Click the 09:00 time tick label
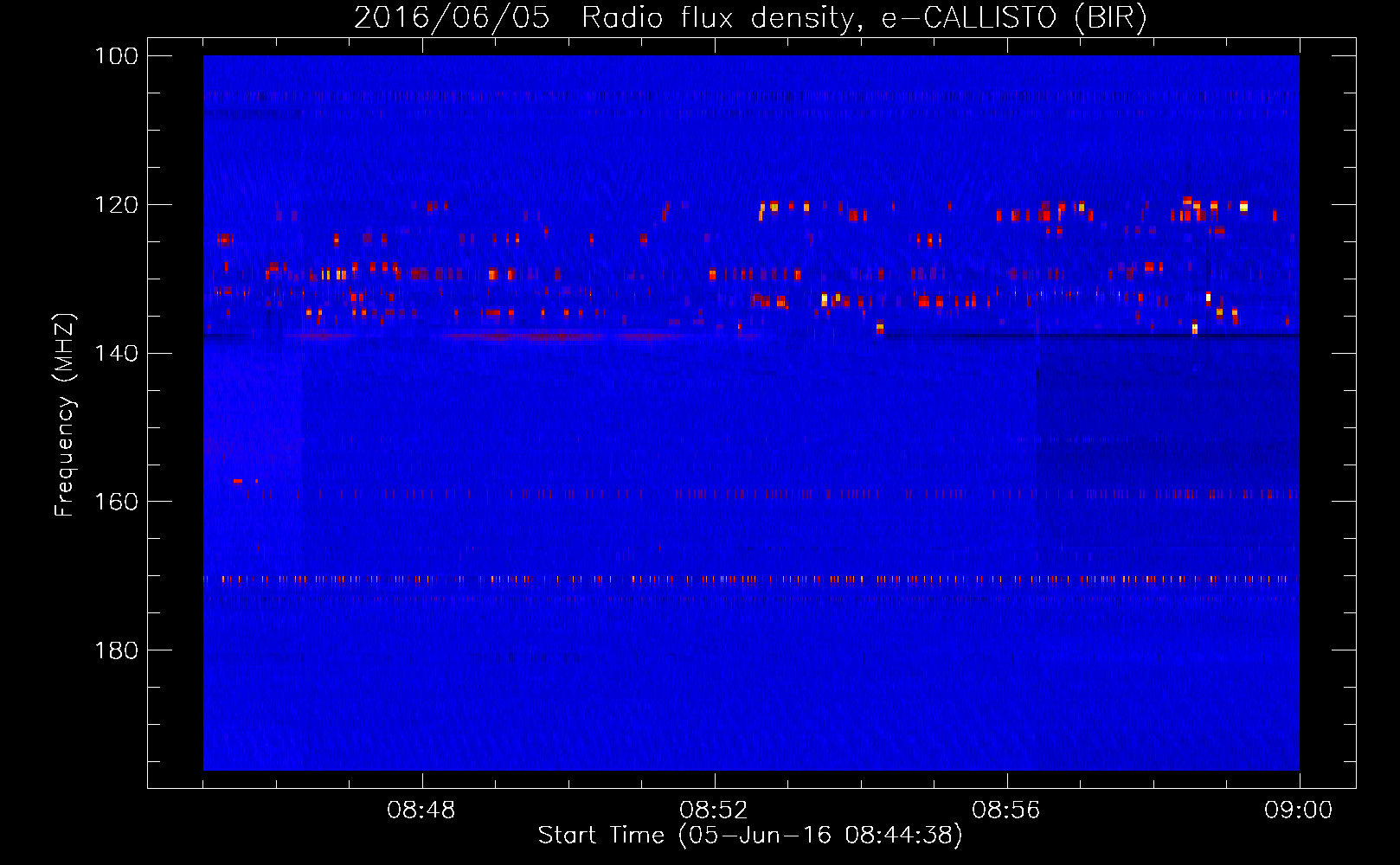1400x865 pixels. coord(1299,811)
